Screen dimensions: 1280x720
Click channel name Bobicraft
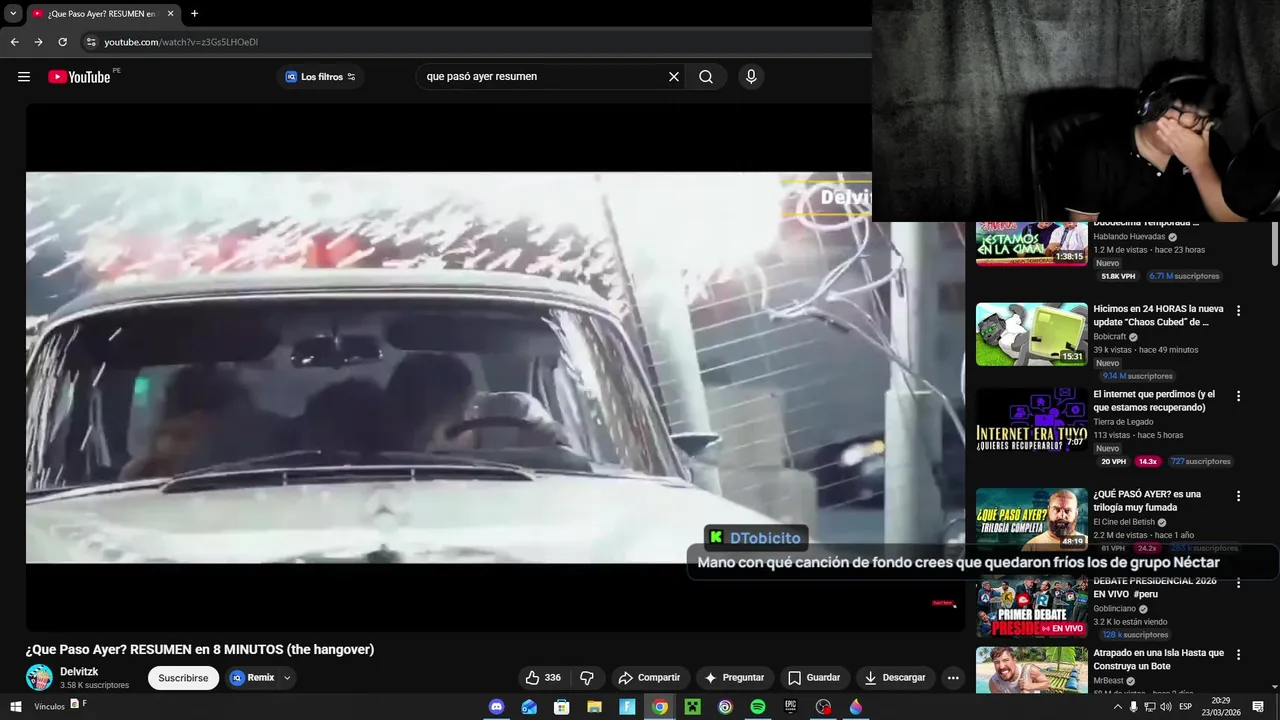click(1110, 337)
